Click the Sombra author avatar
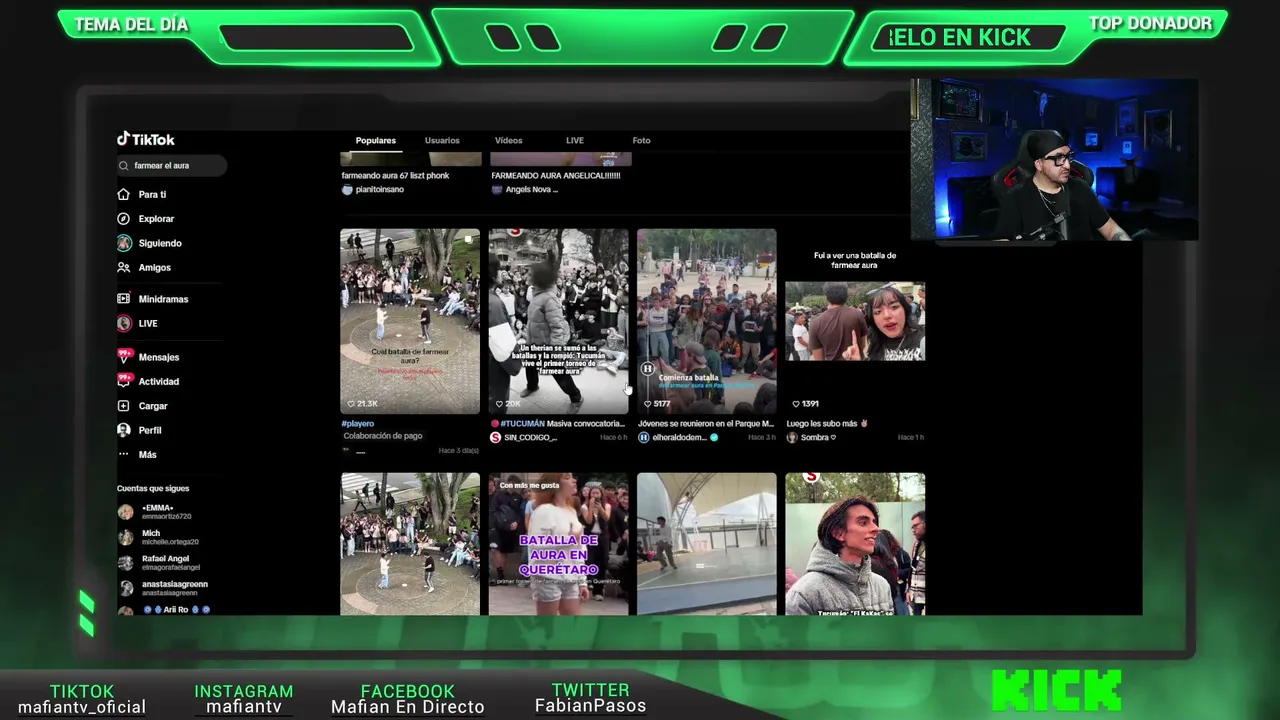 point(792,438)
